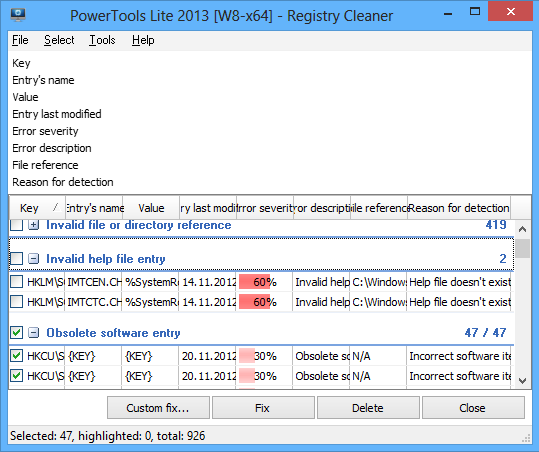Maximize the Registry Cleaner window
Image resolution: width=539 pixels, height=452 pixels.
point(475,12)
